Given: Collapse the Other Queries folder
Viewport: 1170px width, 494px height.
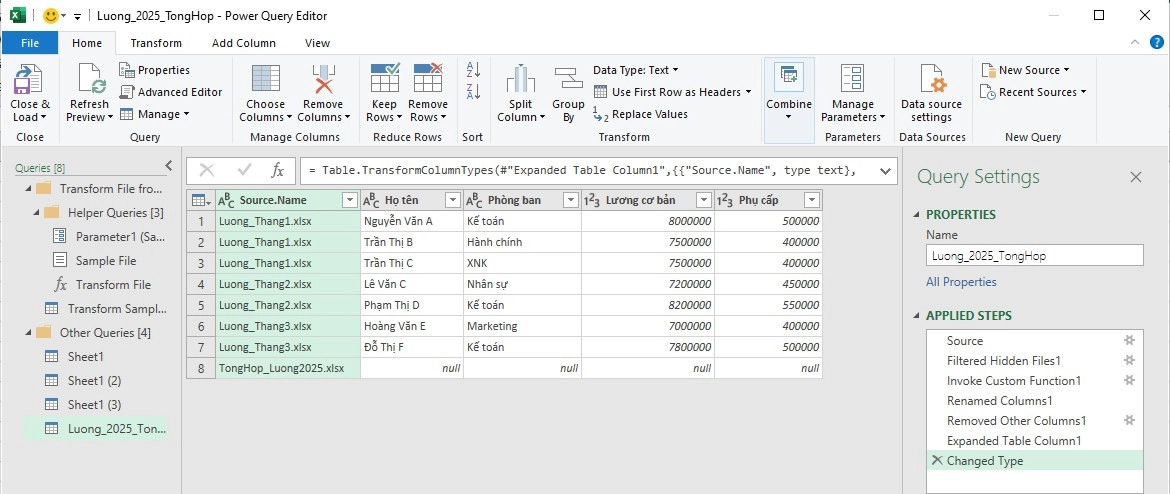Looking at the screenshot, I should coord(27,332).
